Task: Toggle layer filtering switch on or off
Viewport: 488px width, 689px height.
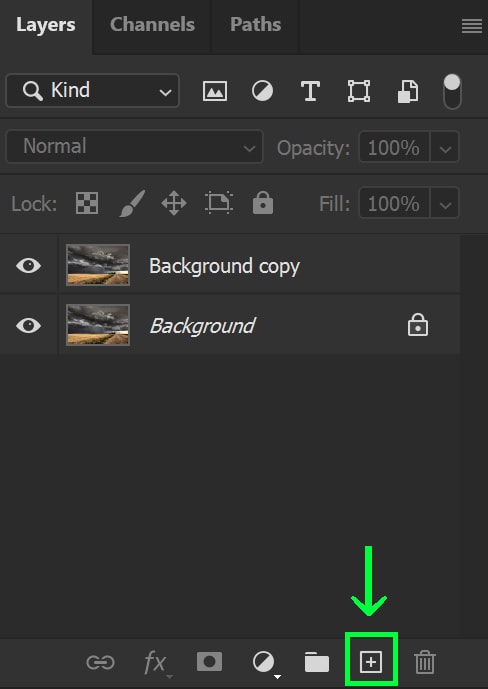Action: 452,91
